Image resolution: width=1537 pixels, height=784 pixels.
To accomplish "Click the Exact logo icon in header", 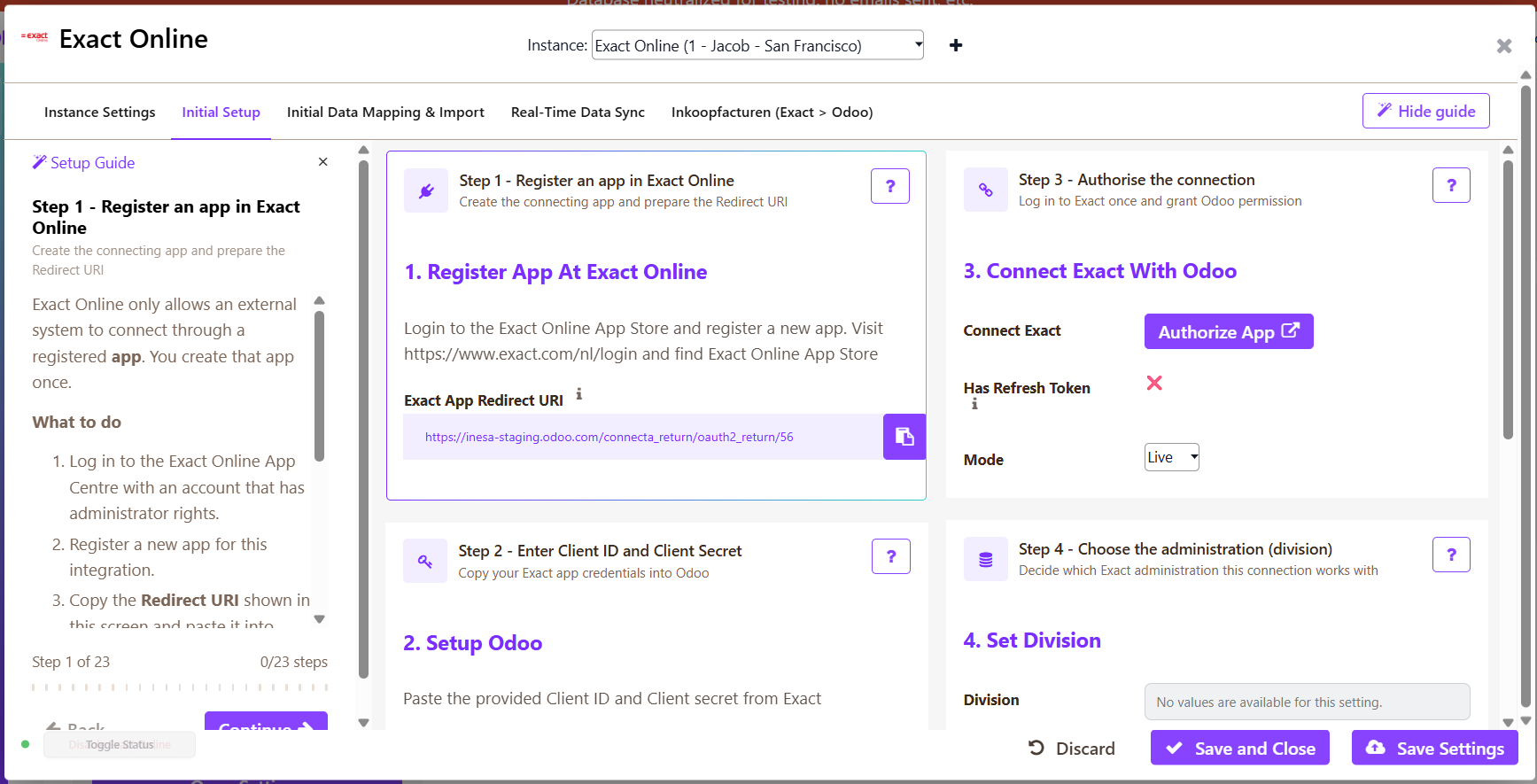I will pyautogui.click(x=35, y=37).
